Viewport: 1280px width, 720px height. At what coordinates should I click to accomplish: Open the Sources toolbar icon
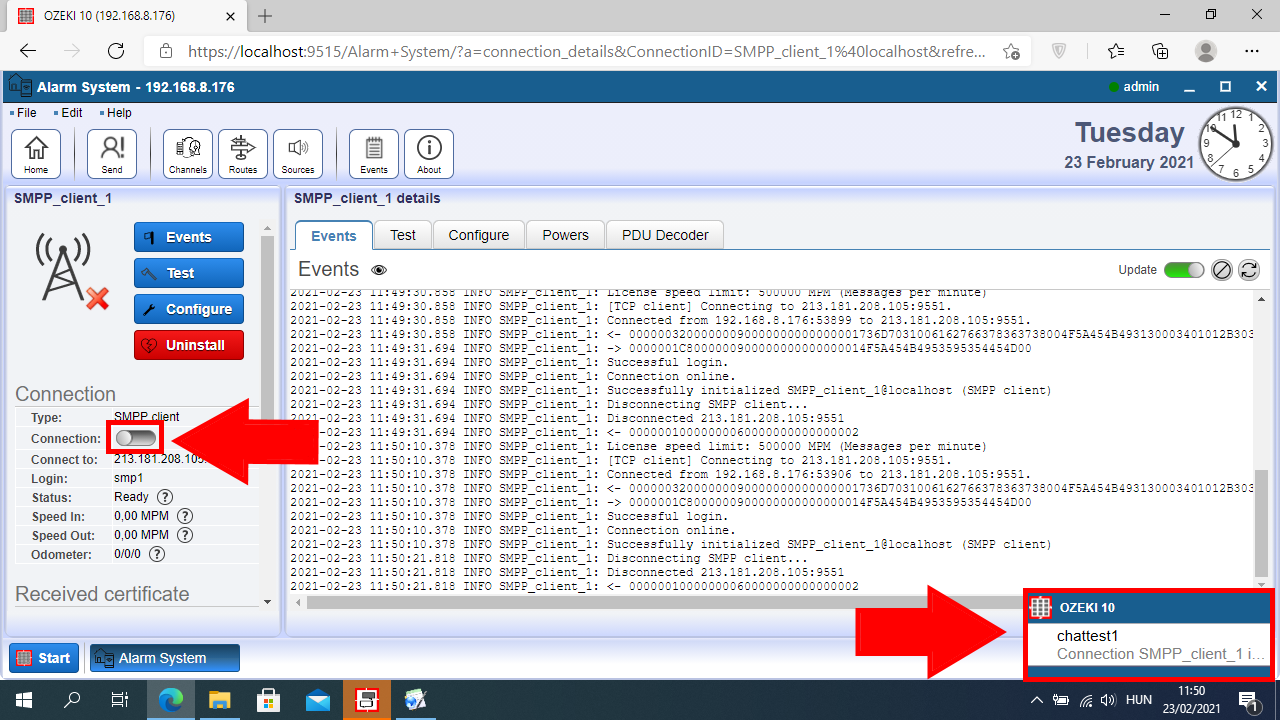[x=298, y=154]
